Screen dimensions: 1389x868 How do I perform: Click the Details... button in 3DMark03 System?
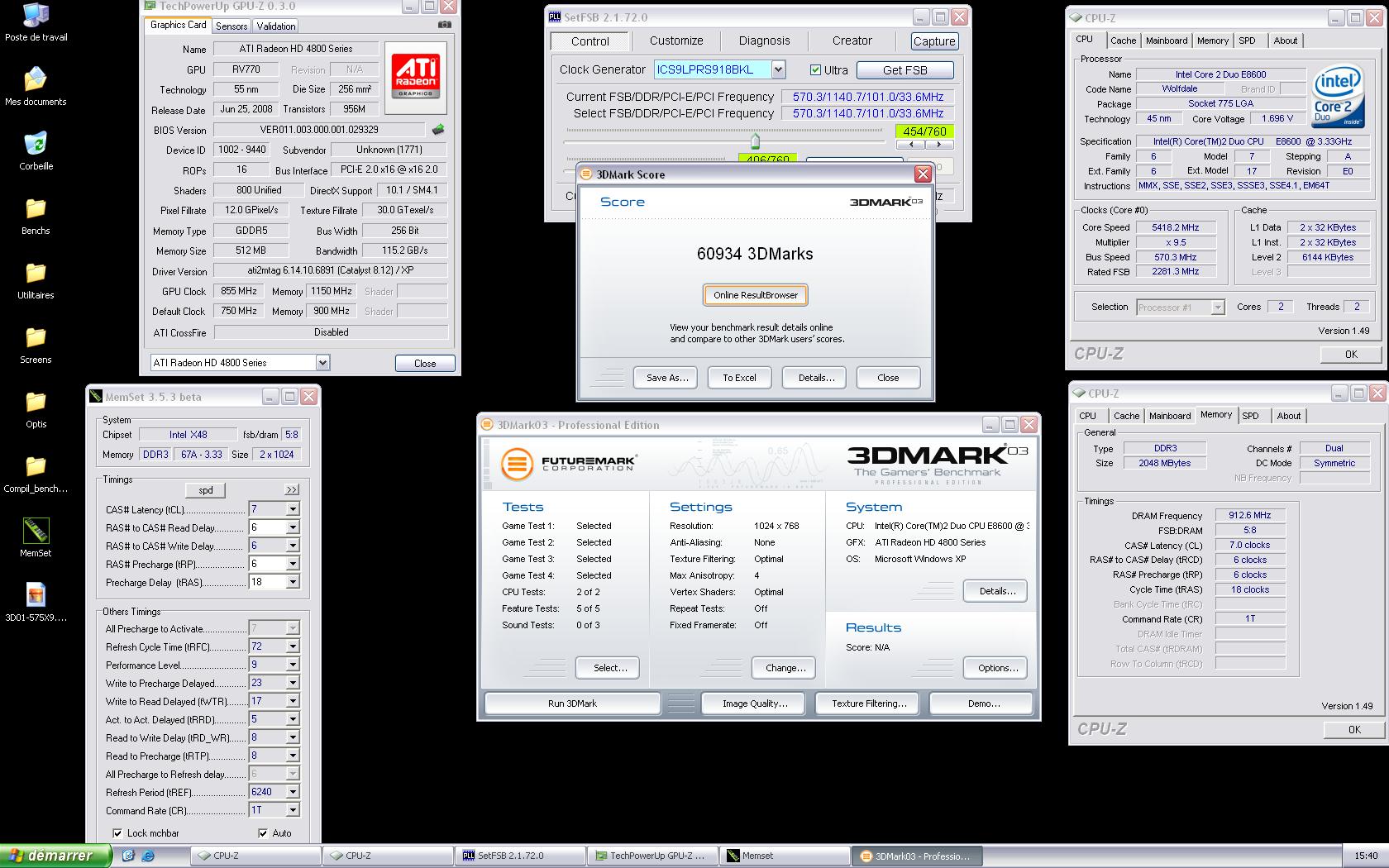click(x=997, y=591)
